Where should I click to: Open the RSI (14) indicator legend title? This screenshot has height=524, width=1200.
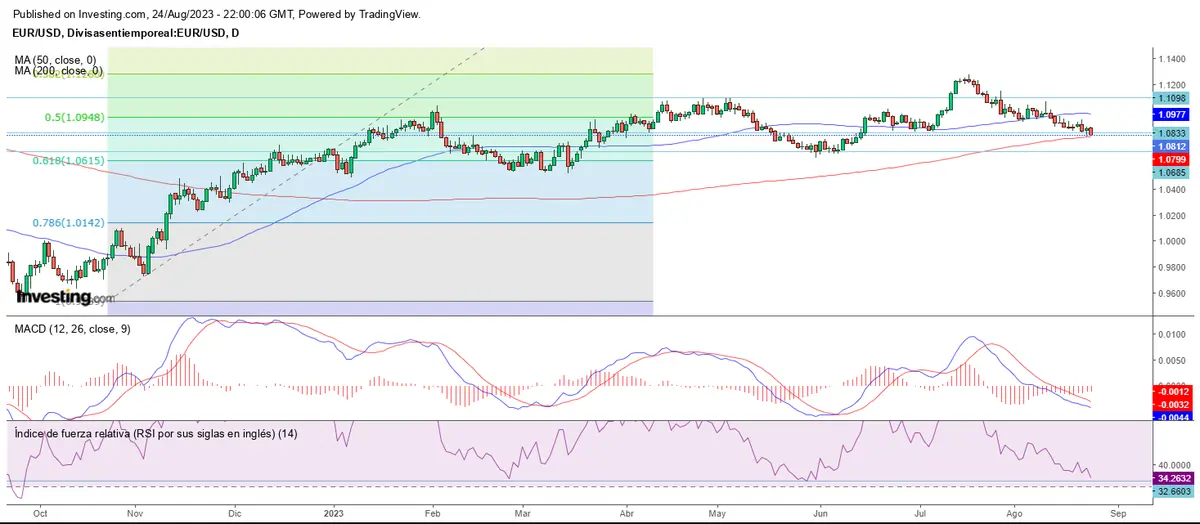coord(154,433)
